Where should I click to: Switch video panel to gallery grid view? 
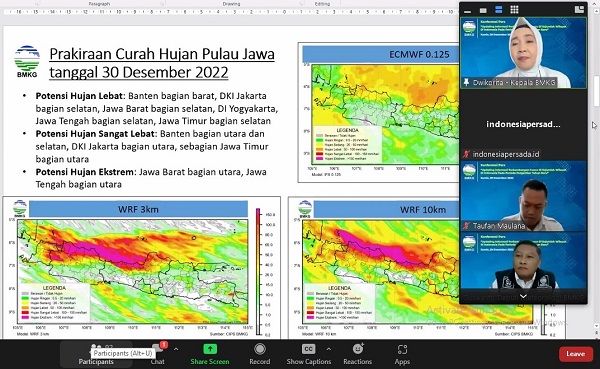click(x=514, y=10)
